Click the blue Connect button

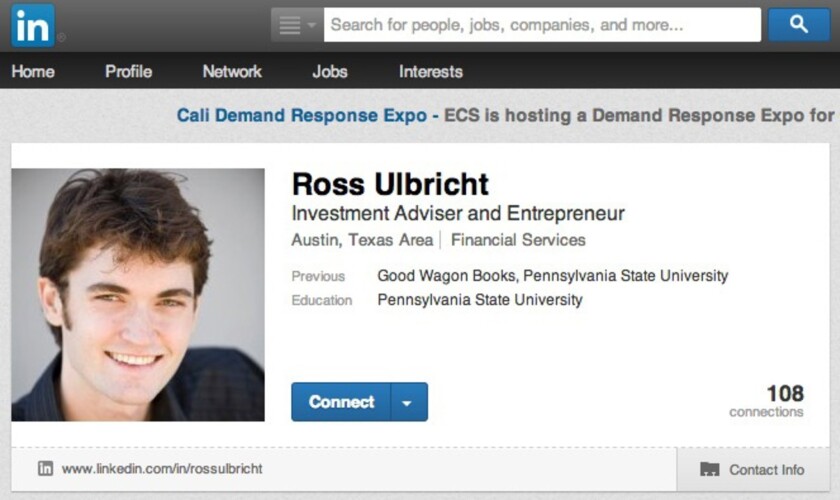coord(341,402)
